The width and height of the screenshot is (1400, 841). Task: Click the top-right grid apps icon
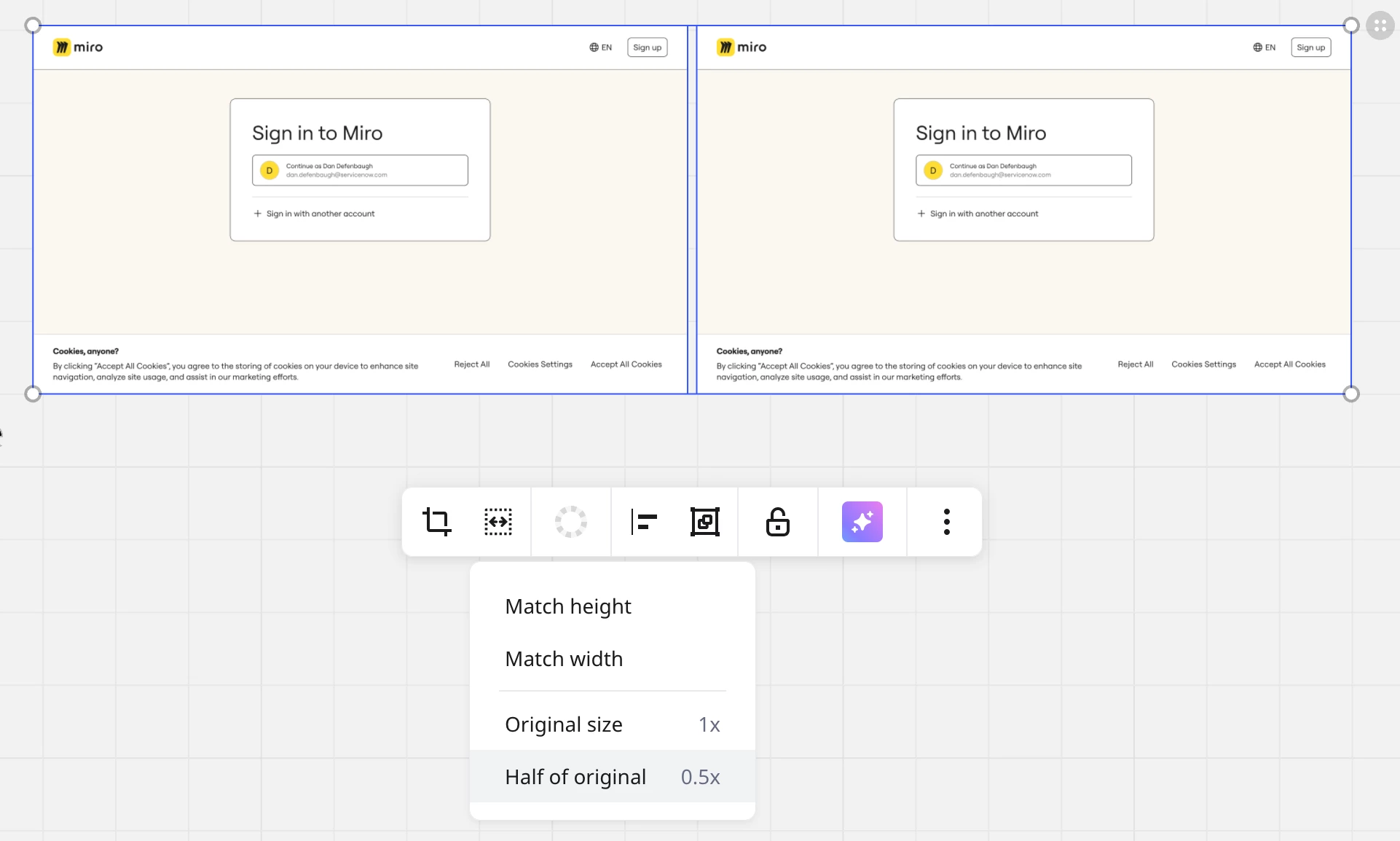1380,26
